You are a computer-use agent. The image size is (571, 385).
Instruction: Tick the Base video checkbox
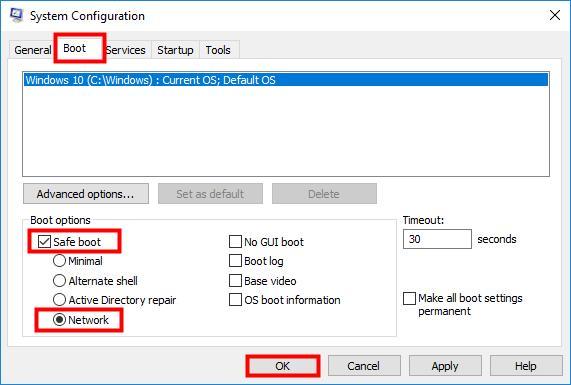coord(235,280)
